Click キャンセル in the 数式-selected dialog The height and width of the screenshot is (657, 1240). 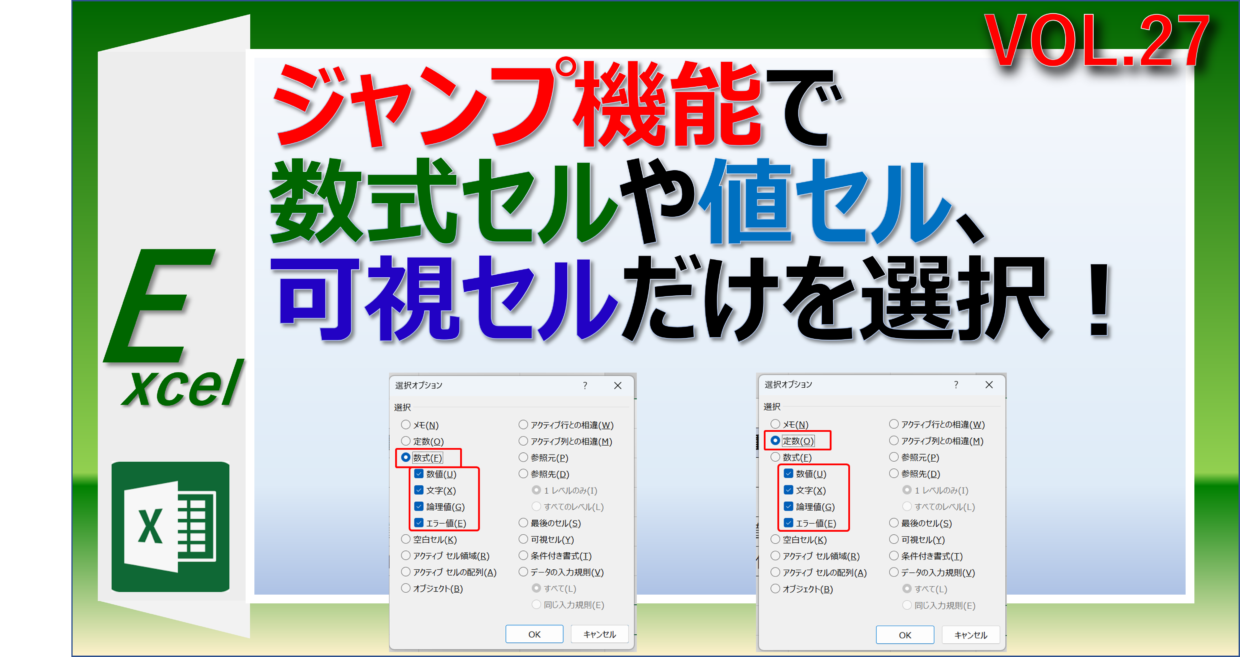pos(600,634)
